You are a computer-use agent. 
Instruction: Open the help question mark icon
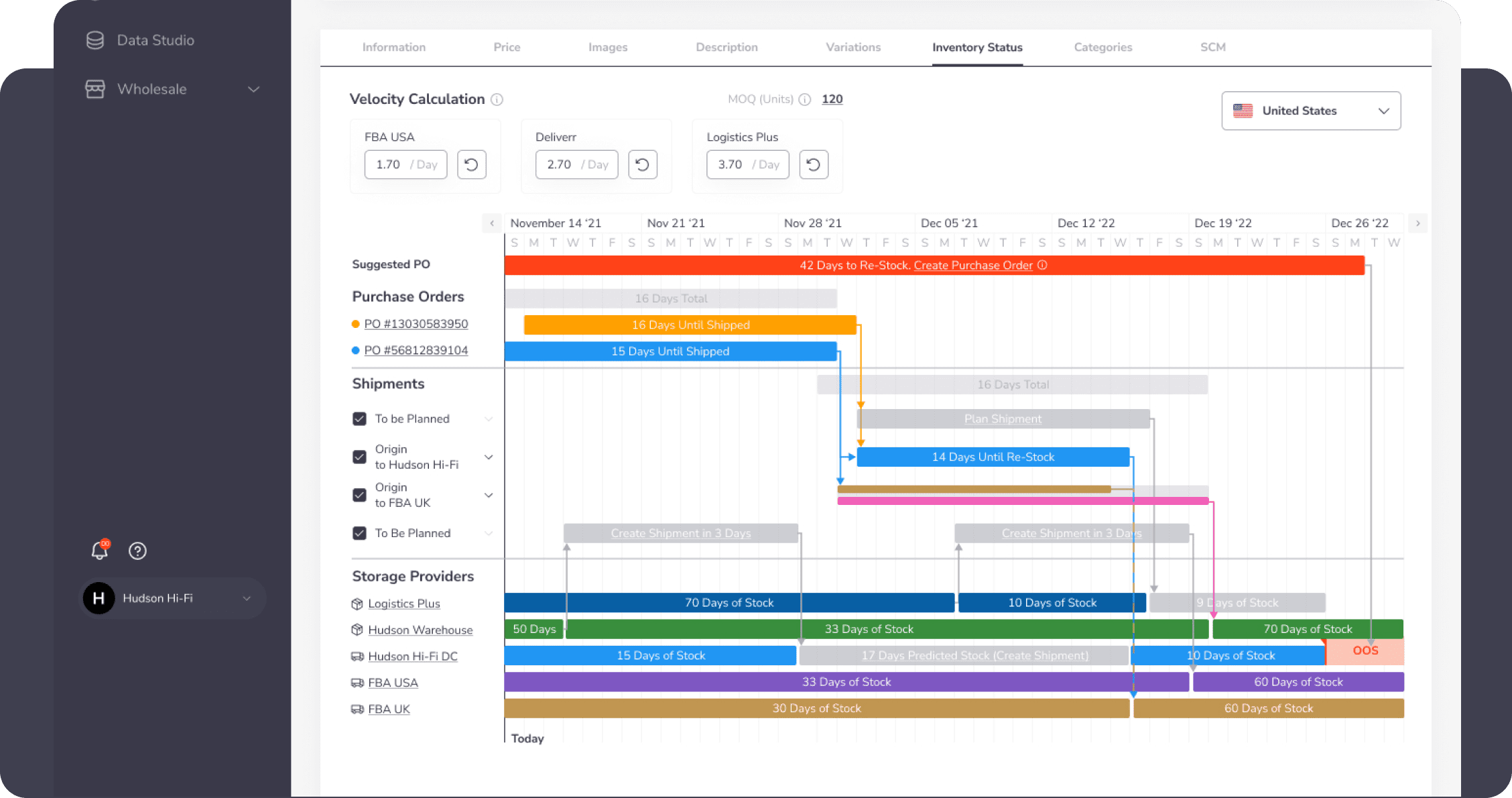point(137,551)
